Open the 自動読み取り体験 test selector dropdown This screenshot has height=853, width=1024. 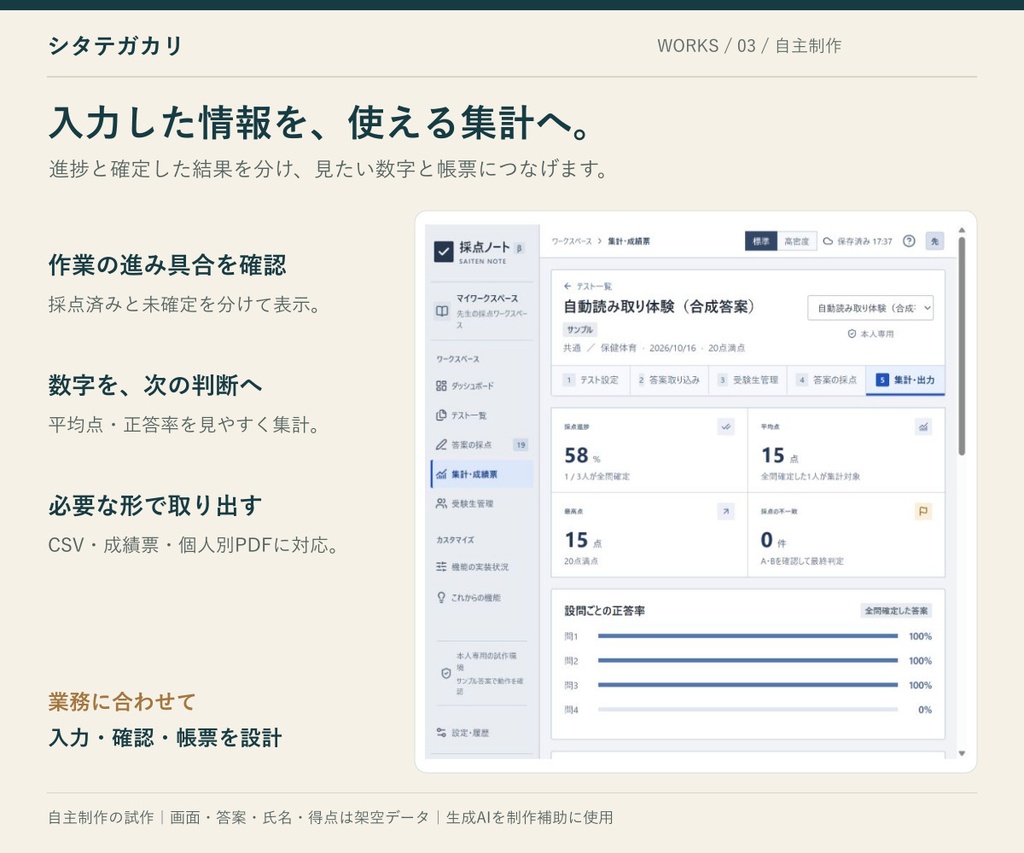tap(871, 308)
